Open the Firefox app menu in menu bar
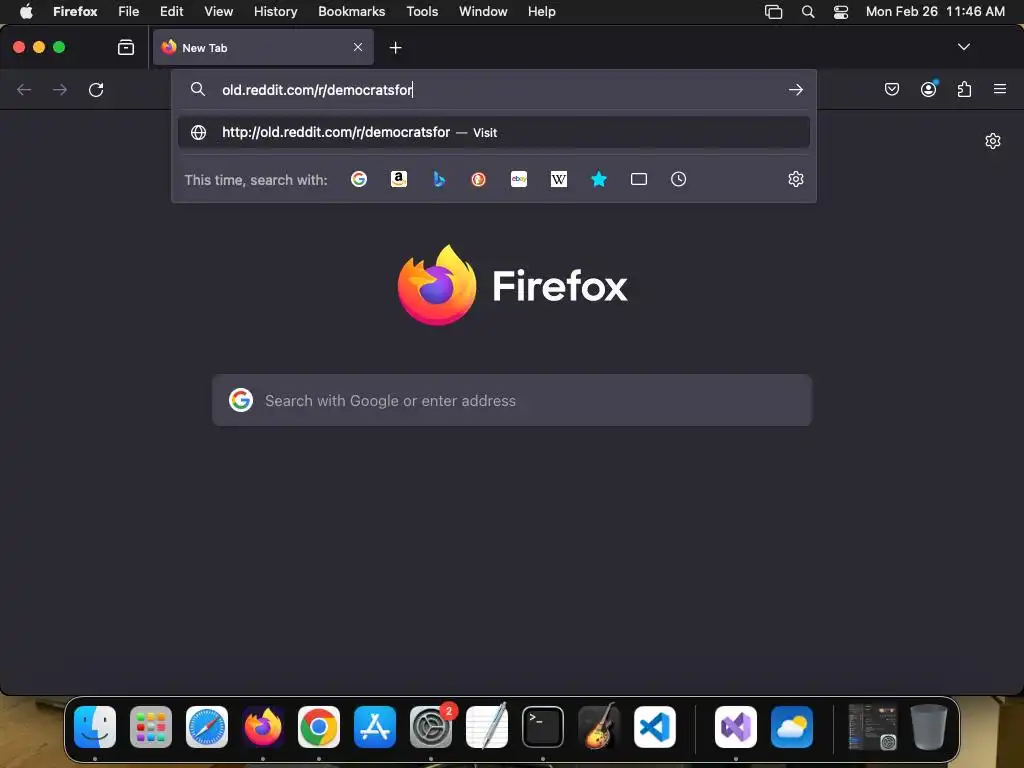Image resolution: width=1024 pixels, height=768 pixels. click(75, 12)
